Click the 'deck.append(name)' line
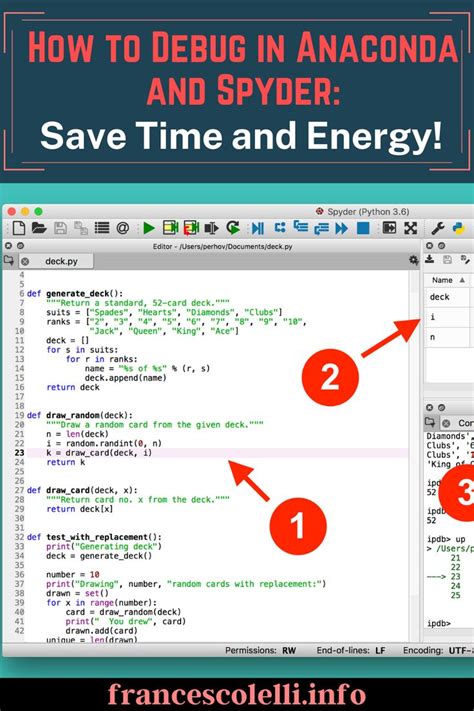 pos(126,378)
